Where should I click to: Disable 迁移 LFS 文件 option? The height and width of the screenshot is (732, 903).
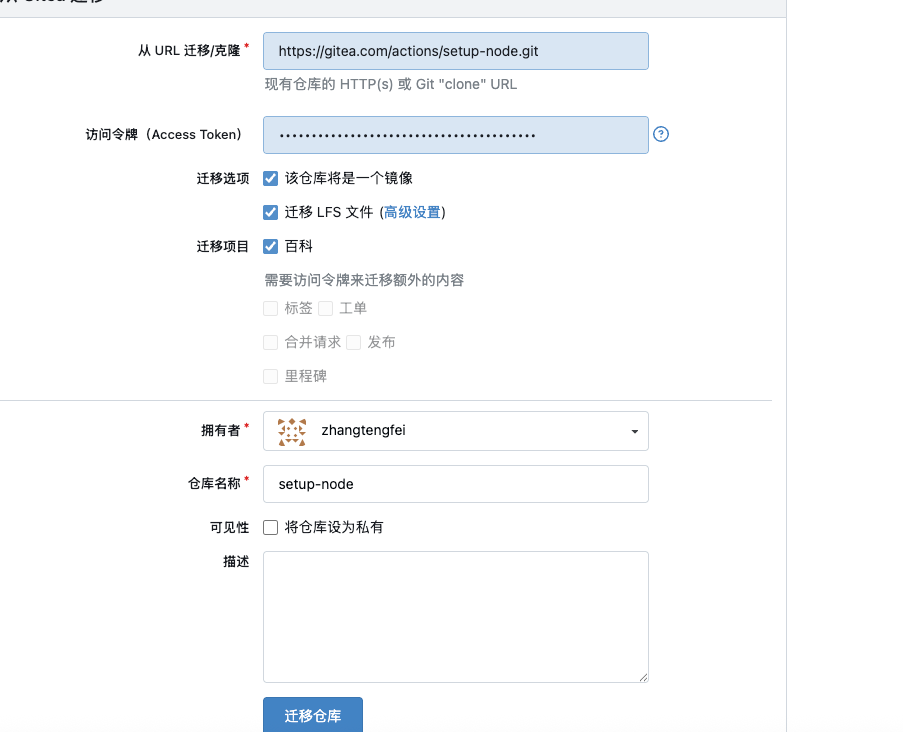[x=270, y=212]
